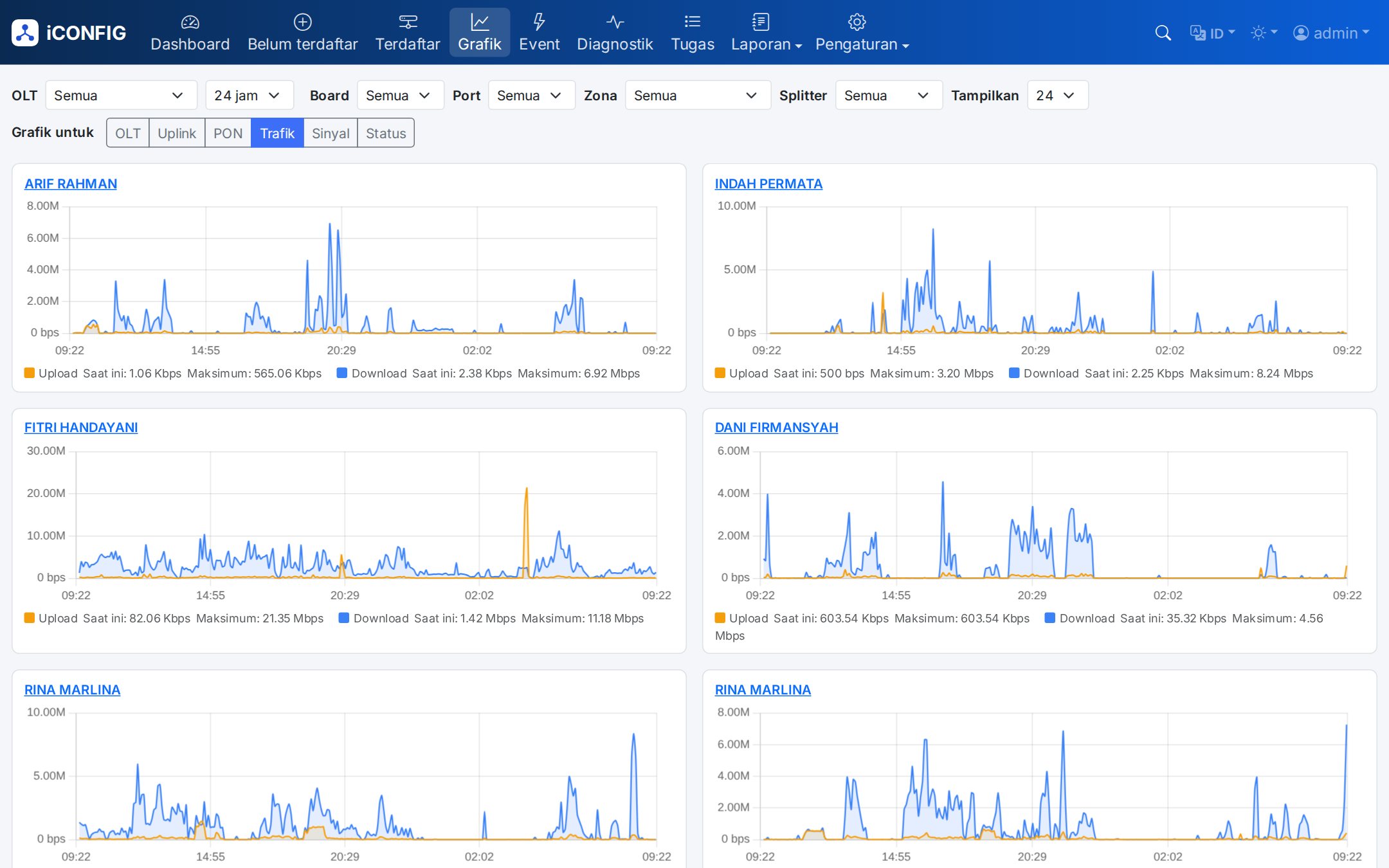Select Trafik graph type button

click(277, 133)
